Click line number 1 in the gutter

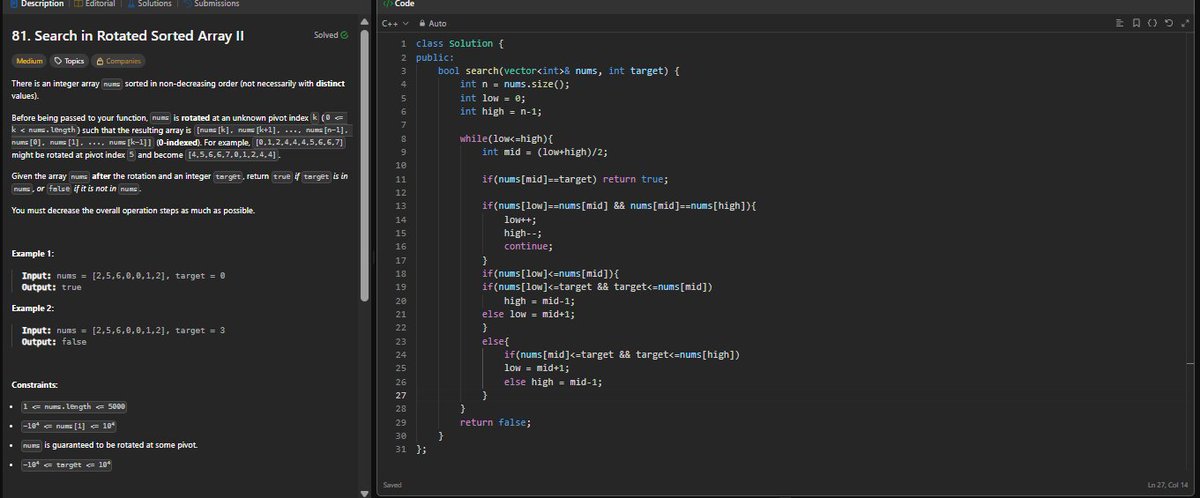[x=402, y=44]
